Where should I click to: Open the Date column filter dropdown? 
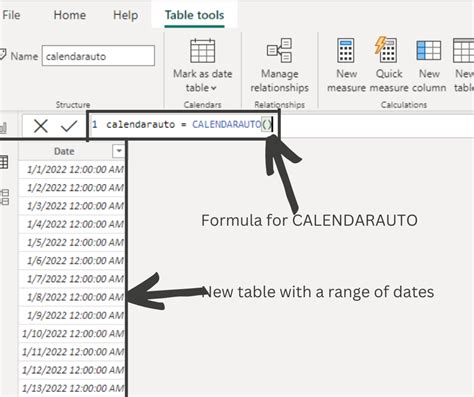[119, 151]
